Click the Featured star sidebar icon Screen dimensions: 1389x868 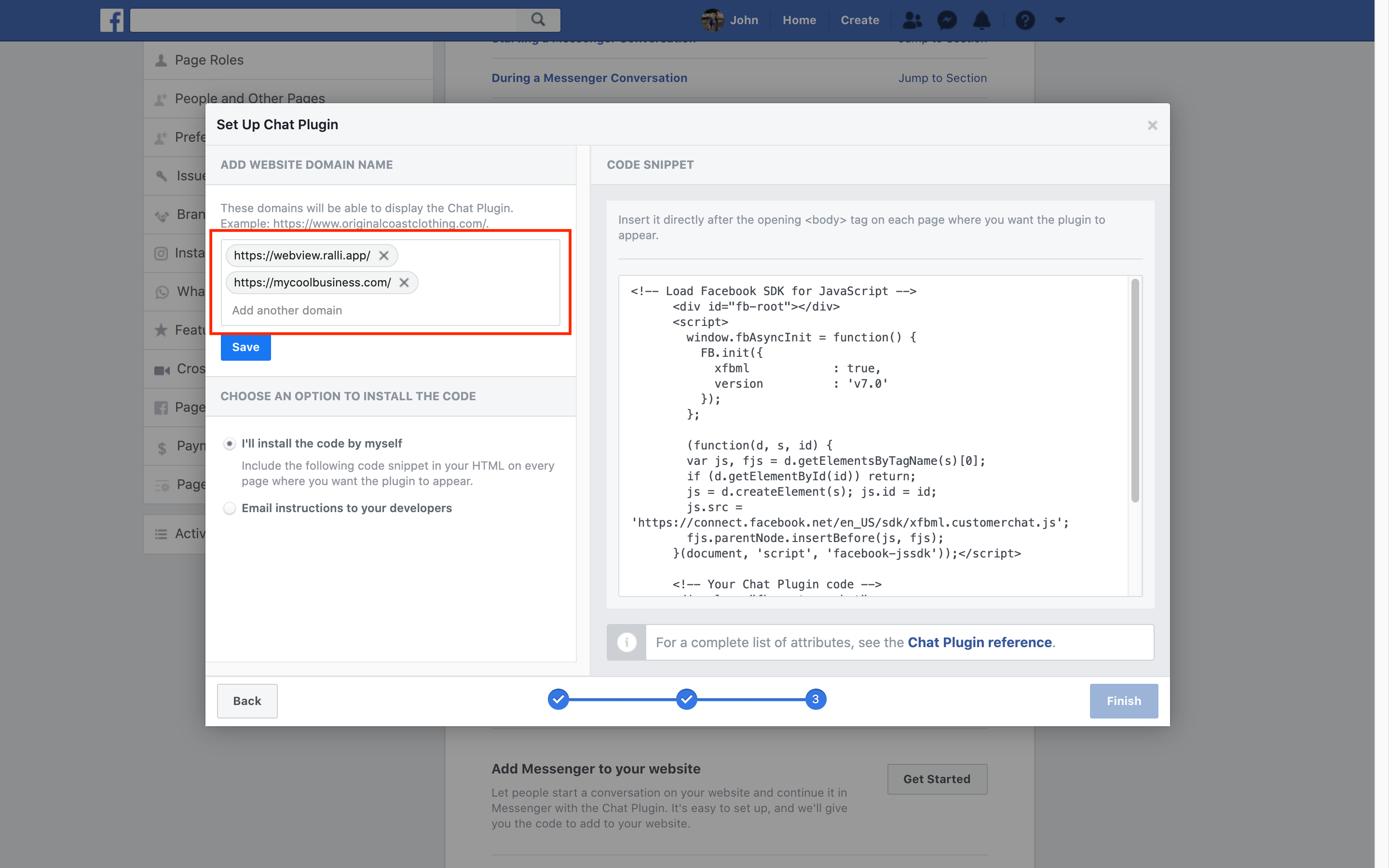tap(161, 330)
